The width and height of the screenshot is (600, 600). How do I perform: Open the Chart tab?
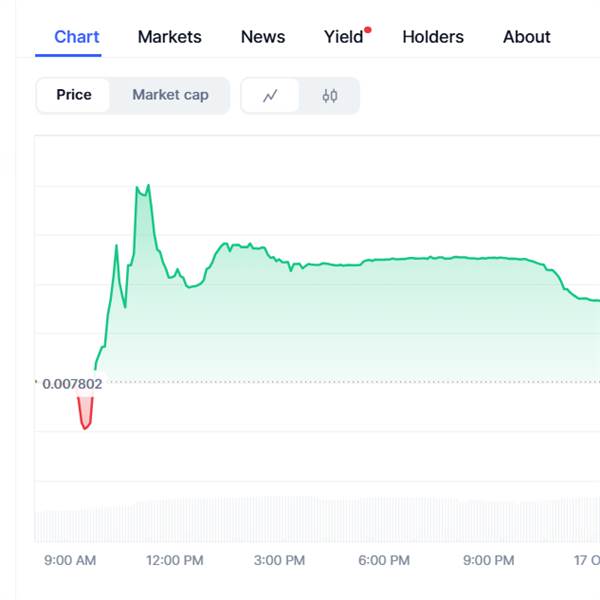click(x=77, y=37)
